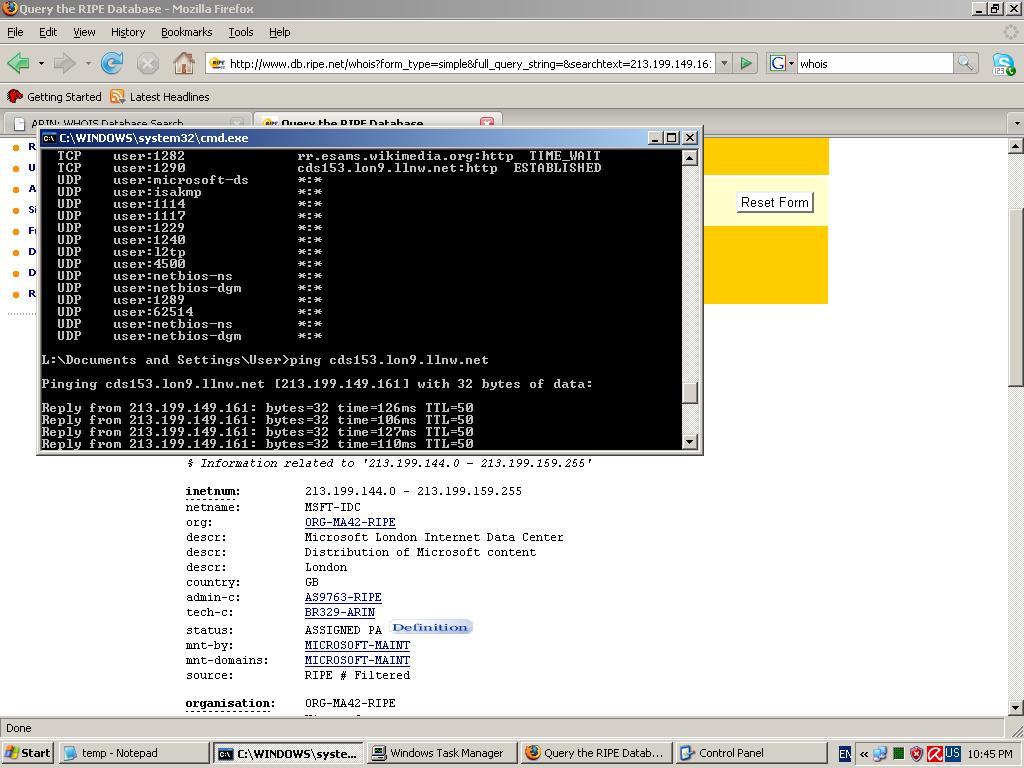1024x768 pixels.
Task: Click the green Go arrow beside URL
Action: (x=745, y=63)
